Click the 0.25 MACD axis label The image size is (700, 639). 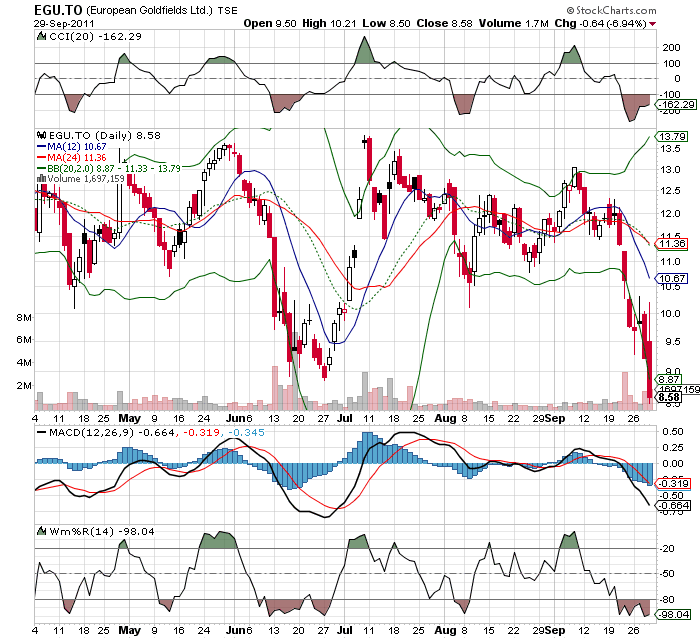pyautogui.click(x=673, y=447)
